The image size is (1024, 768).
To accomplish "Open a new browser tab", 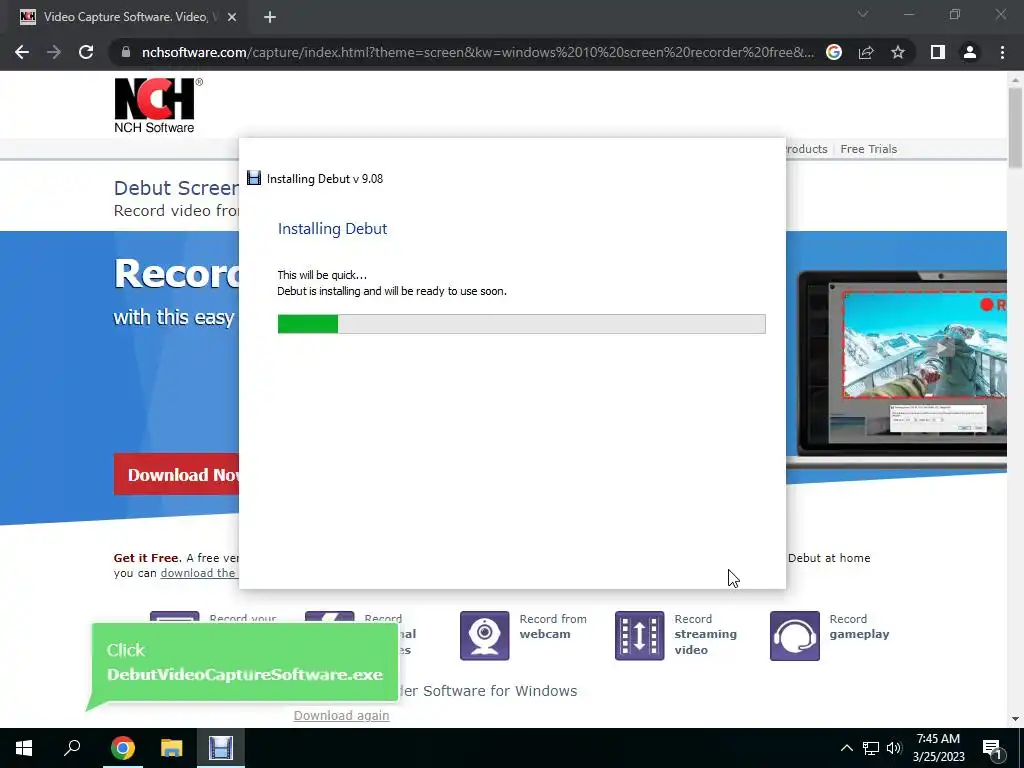I will 270,17.
